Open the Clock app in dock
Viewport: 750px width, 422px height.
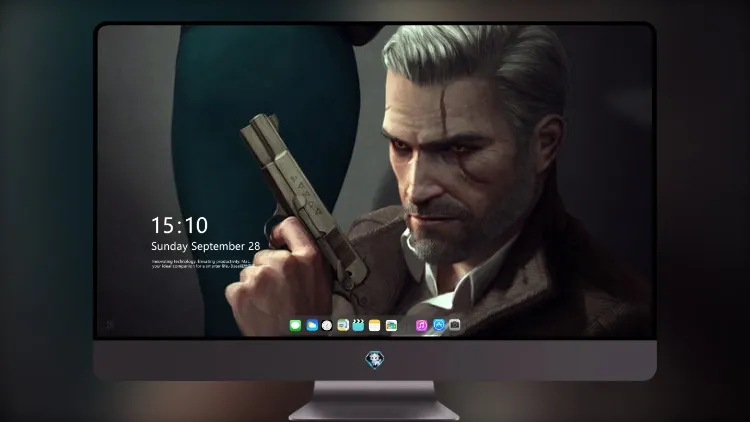click(327, 326)
